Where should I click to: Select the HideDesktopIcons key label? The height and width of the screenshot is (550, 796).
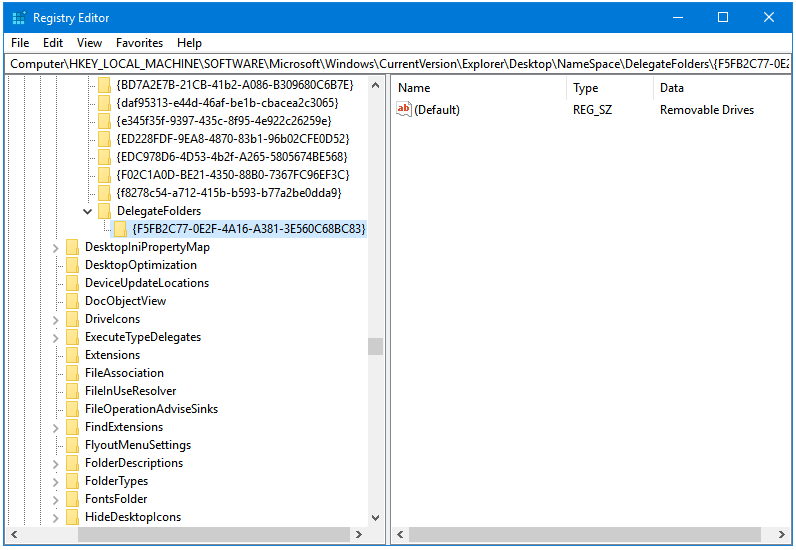133,517
